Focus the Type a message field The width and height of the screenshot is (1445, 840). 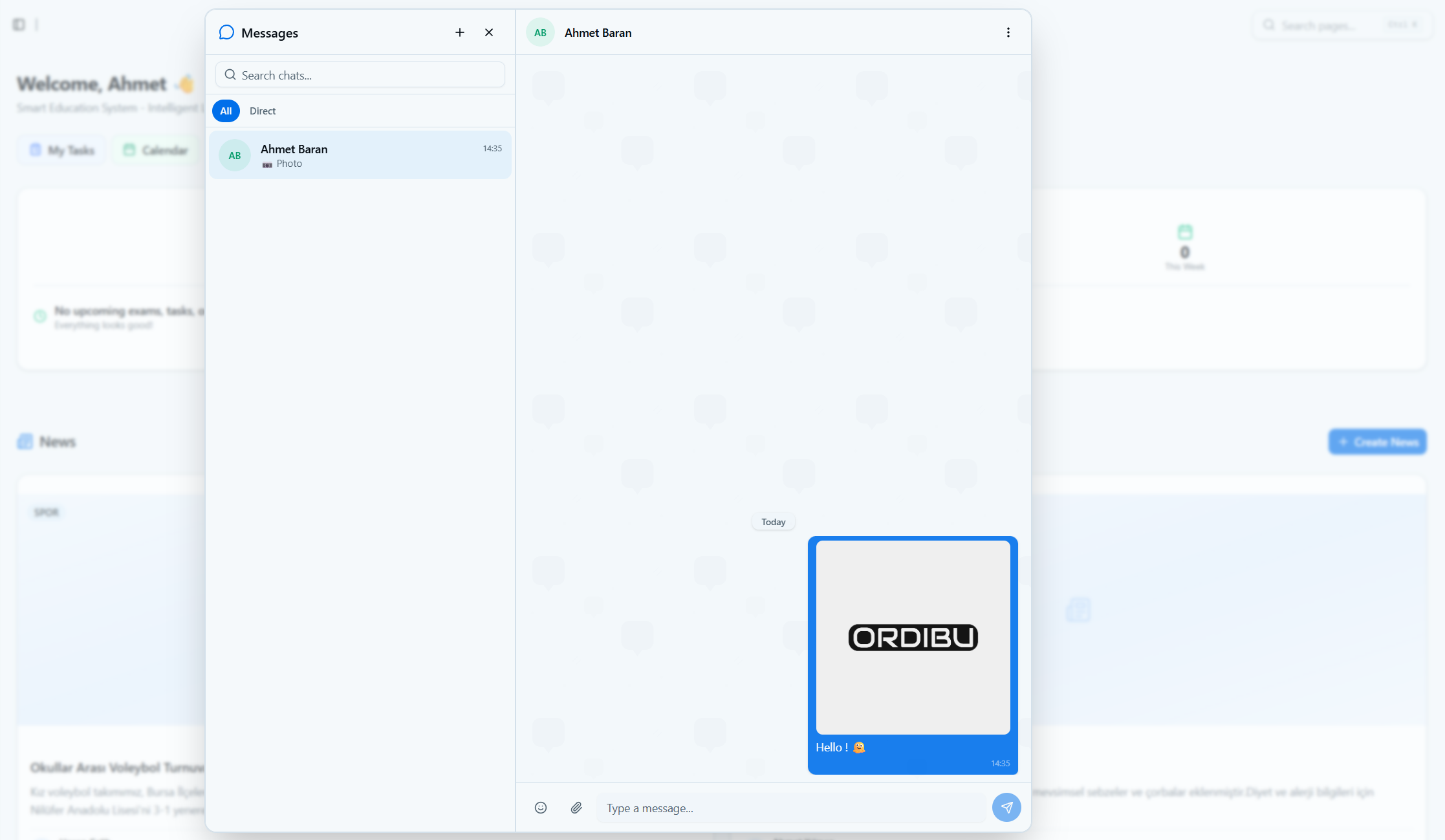tap(790, 808)
